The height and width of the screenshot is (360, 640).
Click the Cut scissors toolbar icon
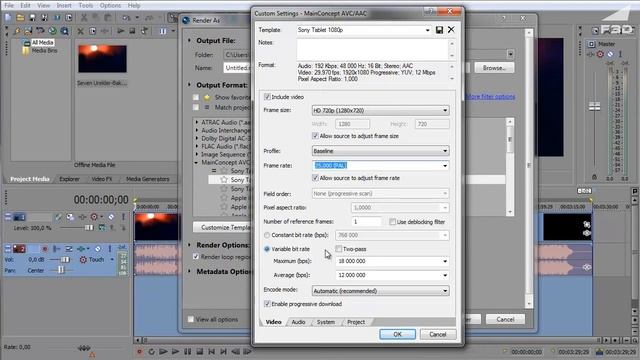84,18
